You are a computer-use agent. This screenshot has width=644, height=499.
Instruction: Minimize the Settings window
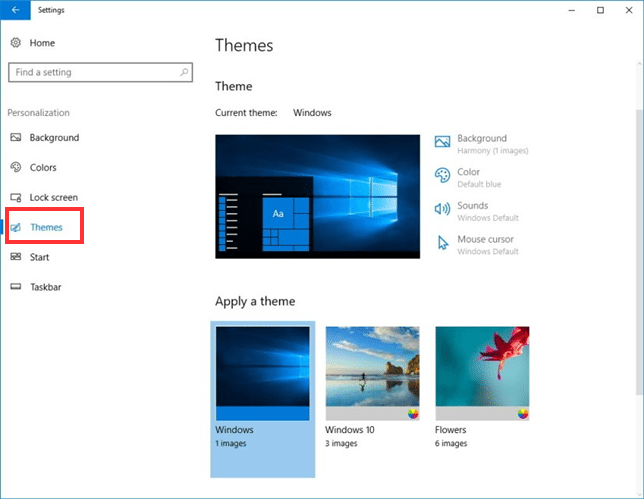571,10
